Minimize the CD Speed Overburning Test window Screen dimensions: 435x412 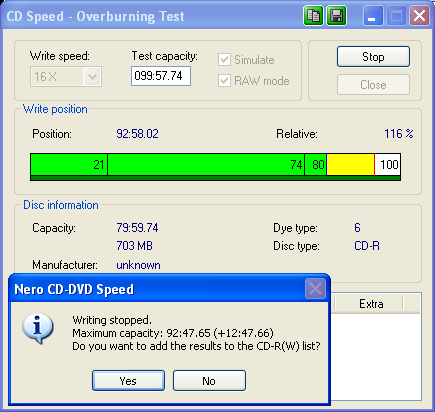click(373, 16)
